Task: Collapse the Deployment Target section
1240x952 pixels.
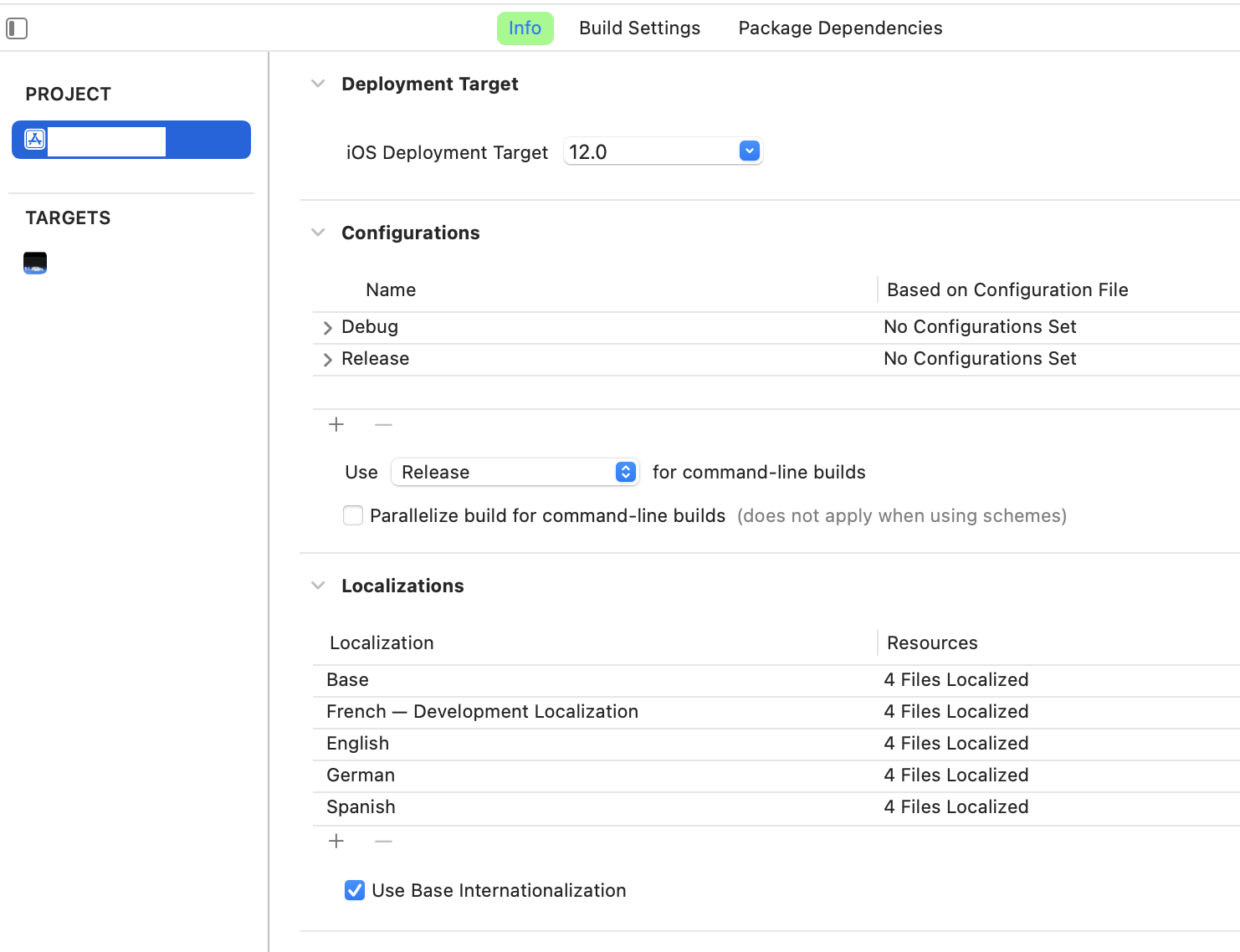Action: click(318, 84)
